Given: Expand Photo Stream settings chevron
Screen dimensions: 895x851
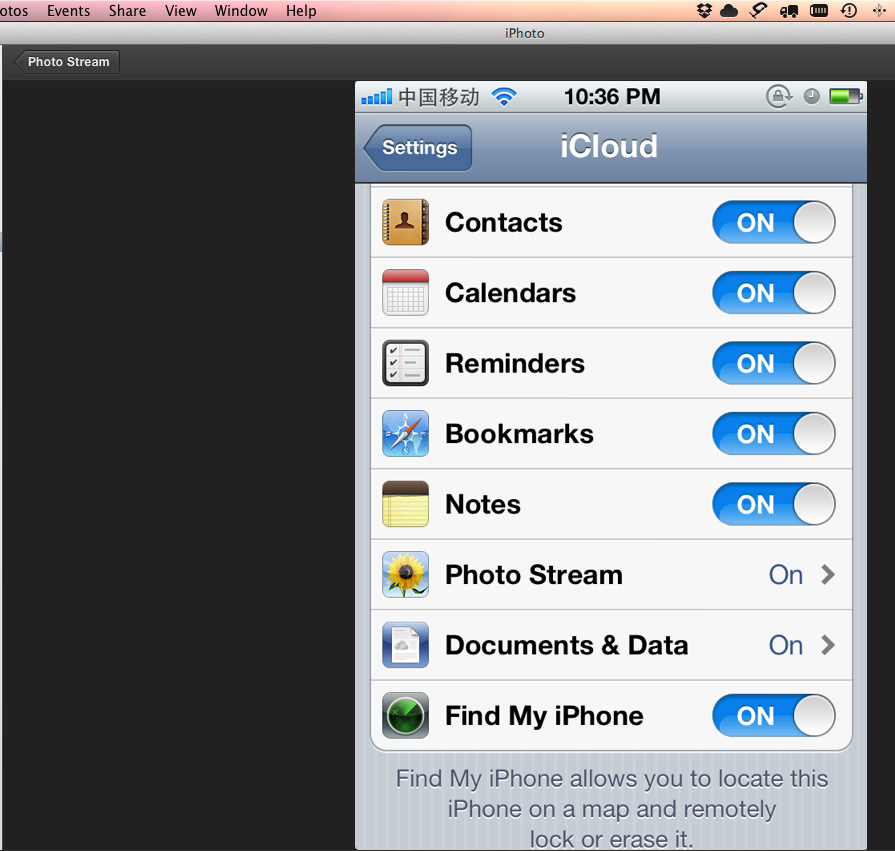Looking at the screenshot, I should [x=828, y=574].
